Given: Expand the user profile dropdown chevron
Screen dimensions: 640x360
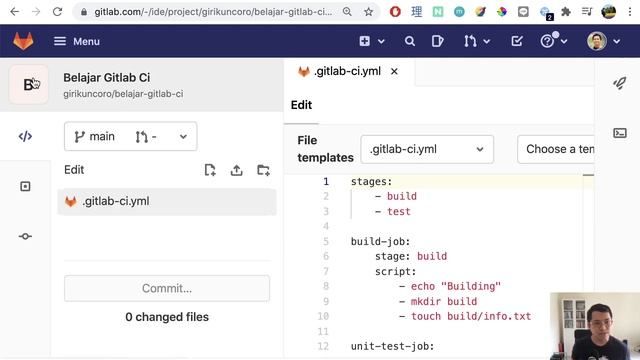Looking at the screenshot, I should coord(617,41).
